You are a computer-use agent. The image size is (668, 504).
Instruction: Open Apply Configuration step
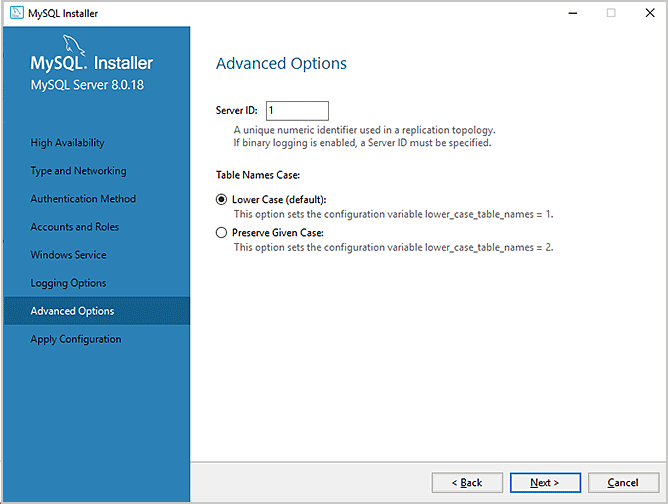[x=76, y=339]
